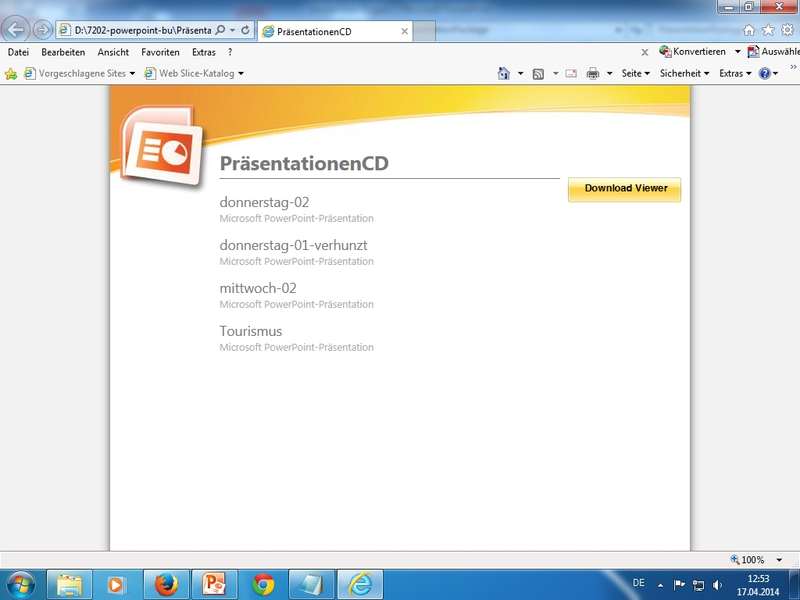Expand the Home icon dropdown arrow
The width and height of the screenshot is (800, 600).
coord(520,73)
